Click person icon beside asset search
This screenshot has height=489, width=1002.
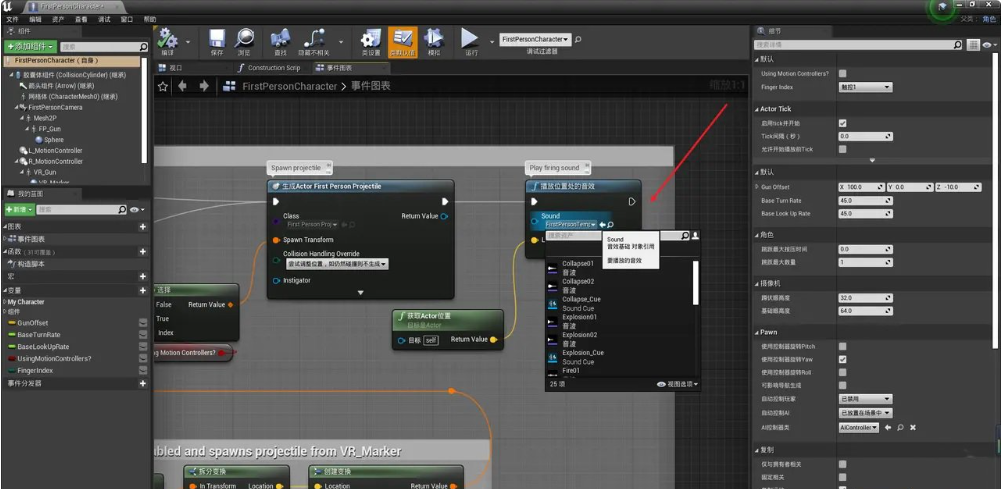point(695,236)
